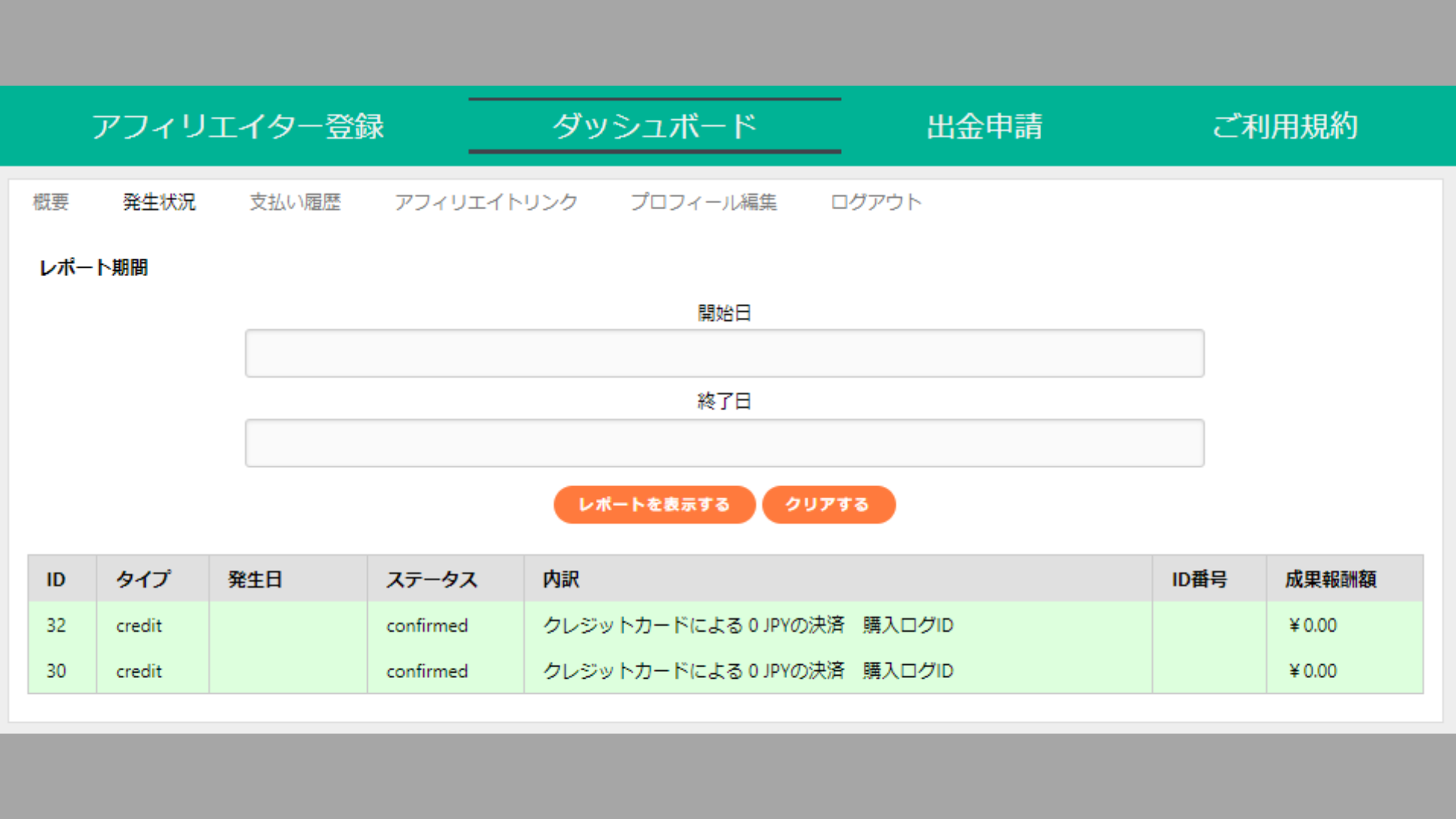Click the クリアする button
The width and height of the screenshot is (1456, 819).
tap(828, 504)
